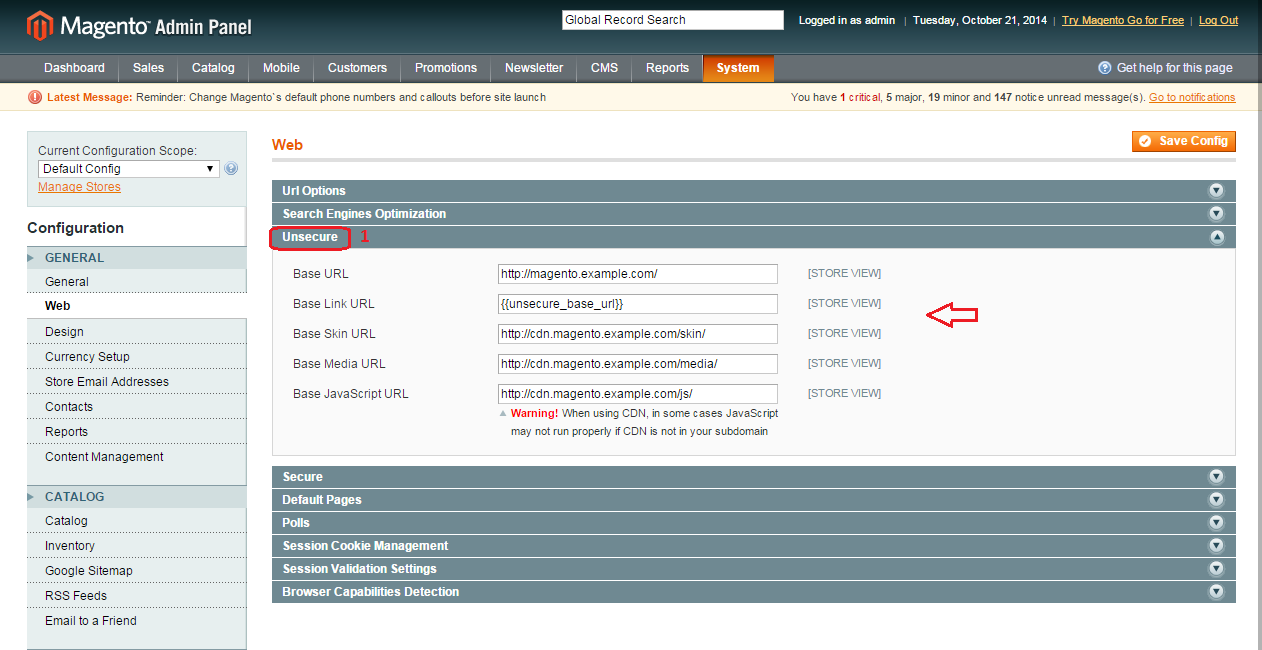Open the Dashboard menu

click(74, 68)
